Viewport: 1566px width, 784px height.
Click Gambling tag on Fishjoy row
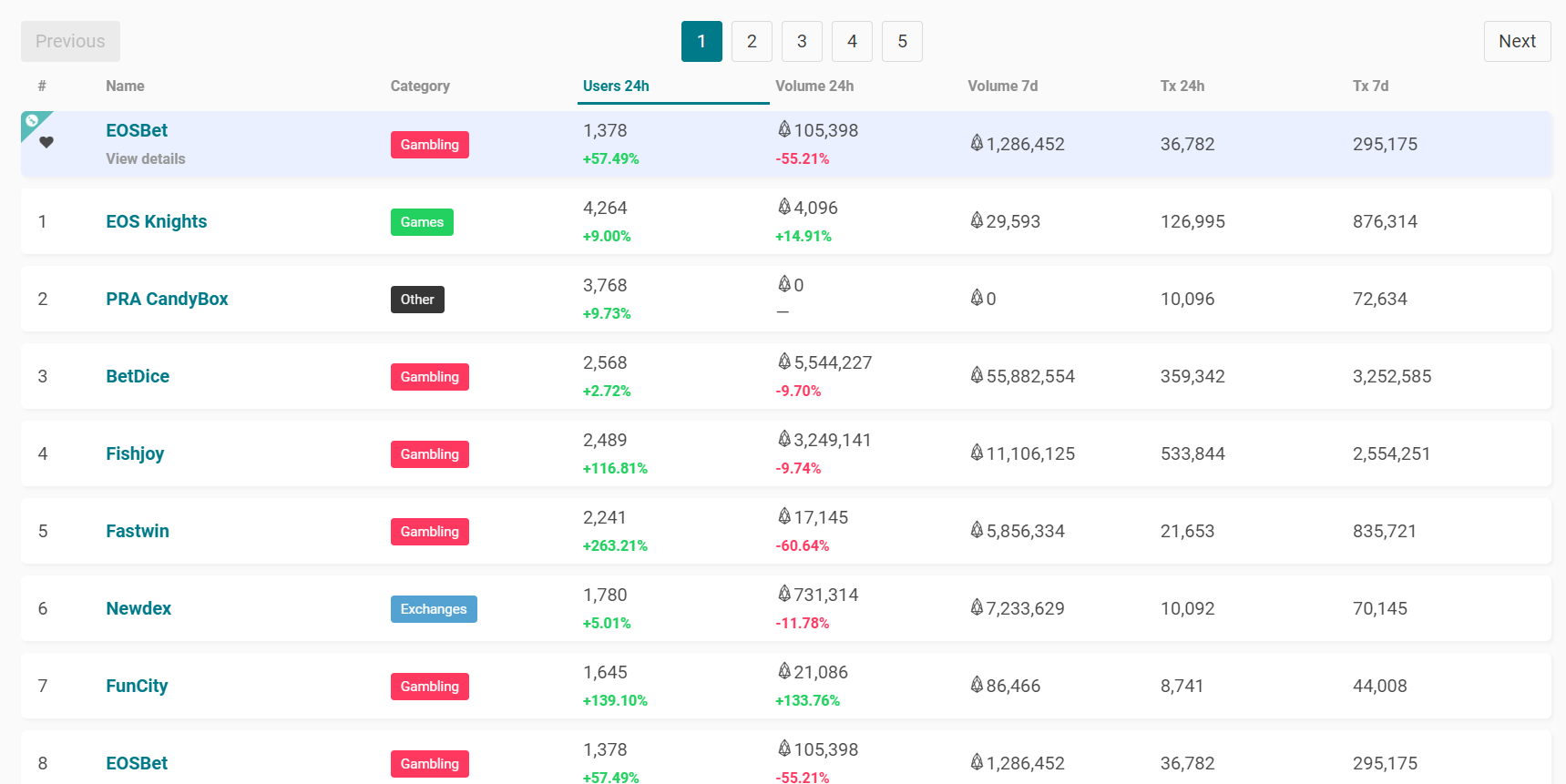tap(430, 454)
